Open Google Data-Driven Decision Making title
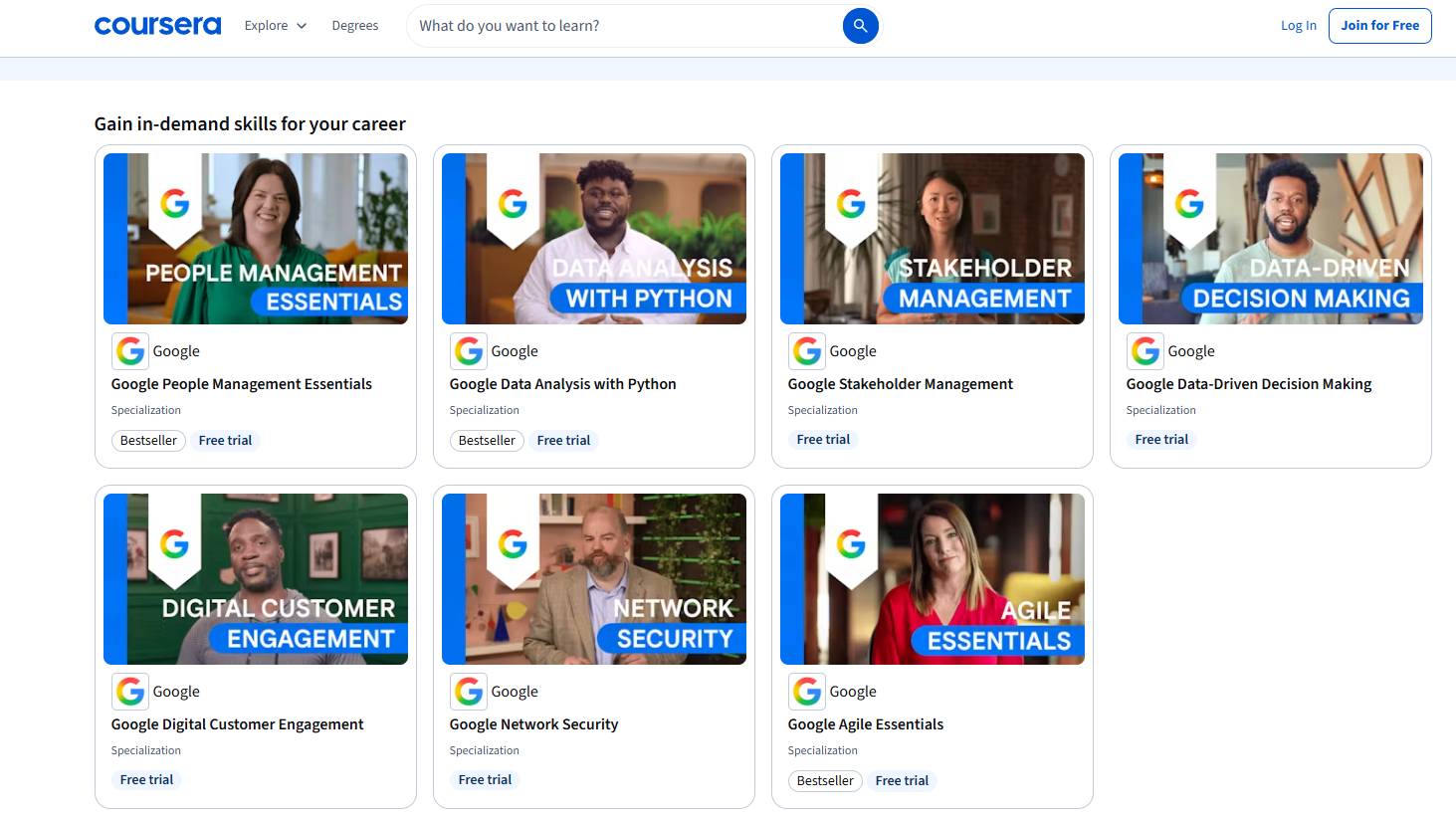1456x816 pixels. 1249,384
